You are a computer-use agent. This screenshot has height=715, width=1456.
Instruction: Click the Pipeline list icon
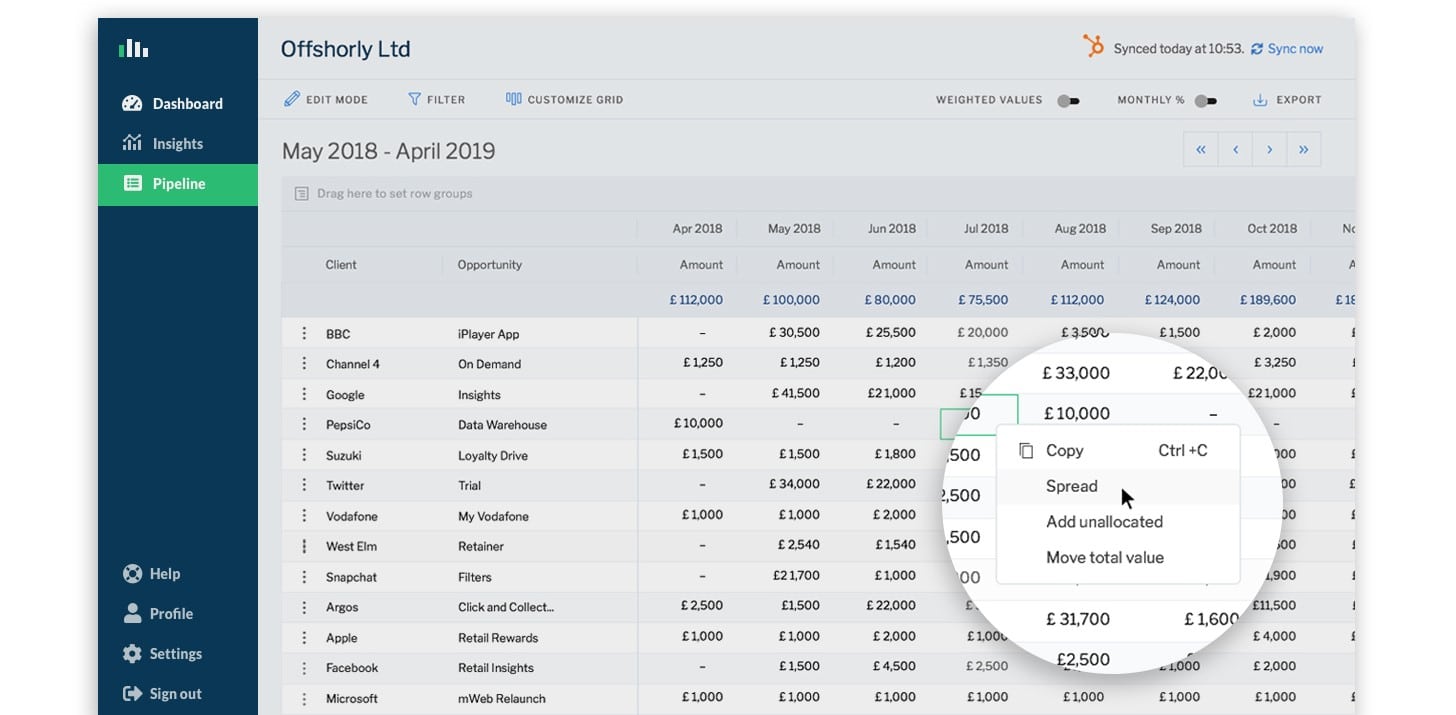132,184
